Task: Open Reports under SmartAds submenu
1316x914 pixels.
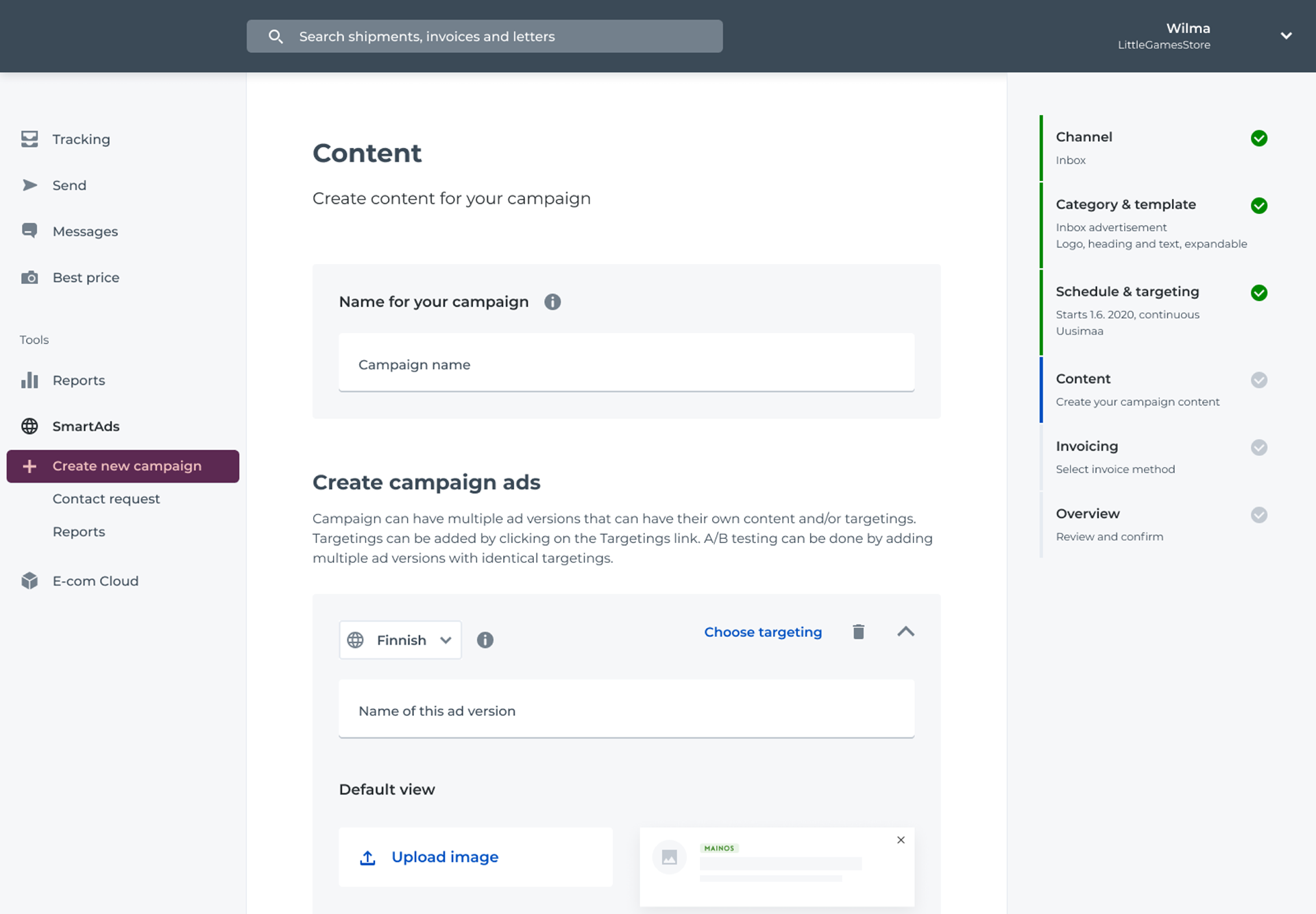Action: pos(79,532)
